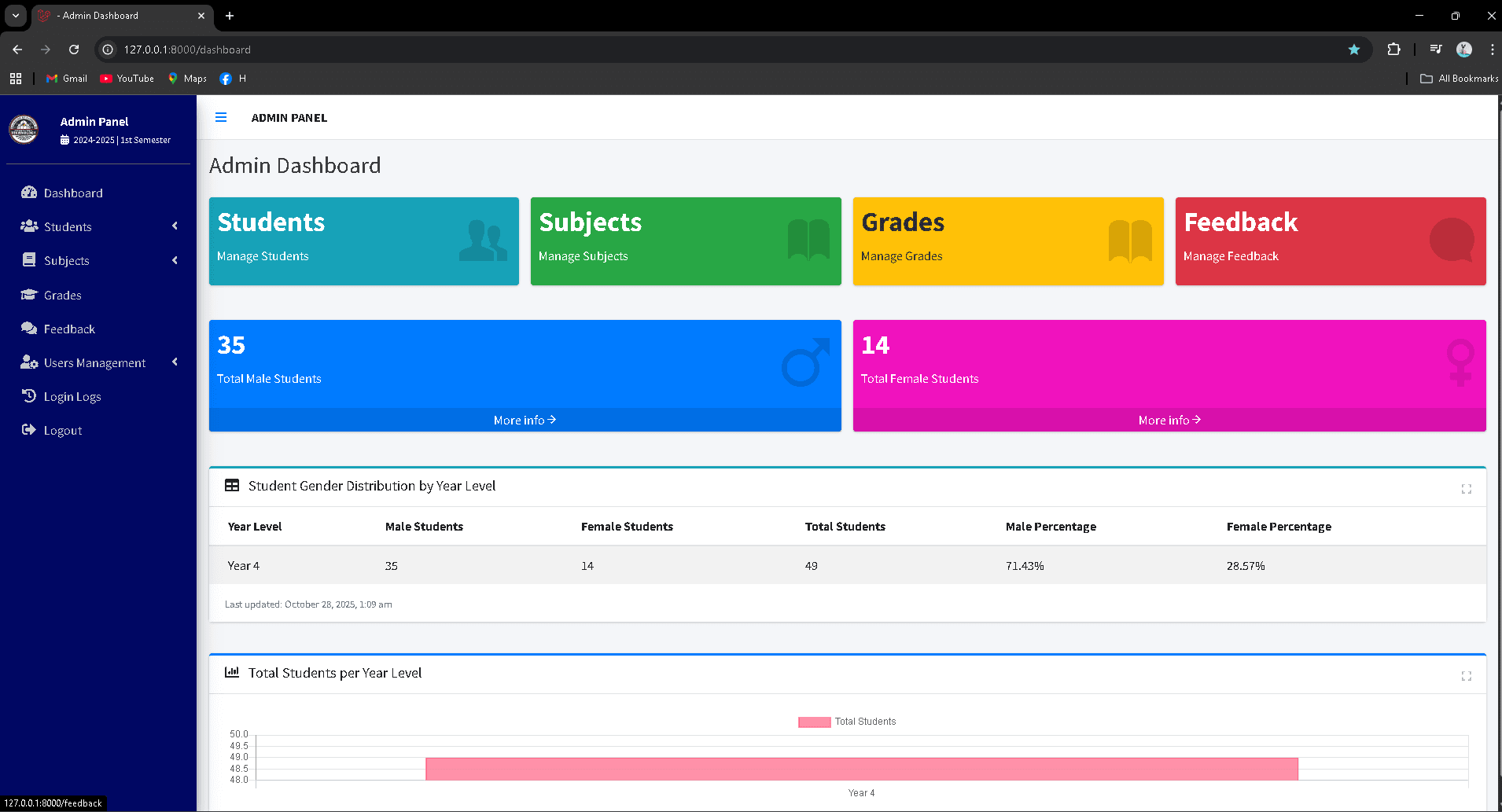
Task: Reload the page with browser refresh button
Action: point(74,49)
